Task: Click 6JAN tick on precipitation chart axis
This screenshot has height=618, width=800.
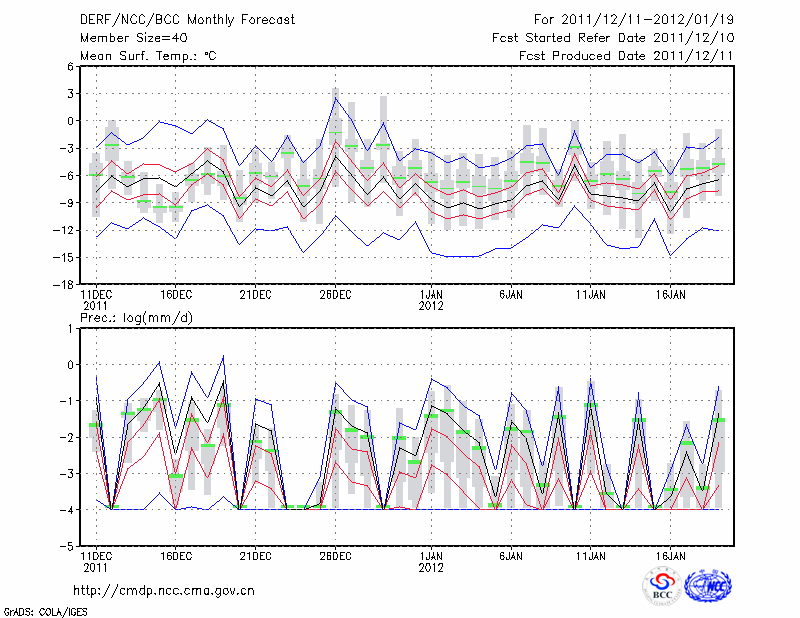Action: click(x=511, y=554)
